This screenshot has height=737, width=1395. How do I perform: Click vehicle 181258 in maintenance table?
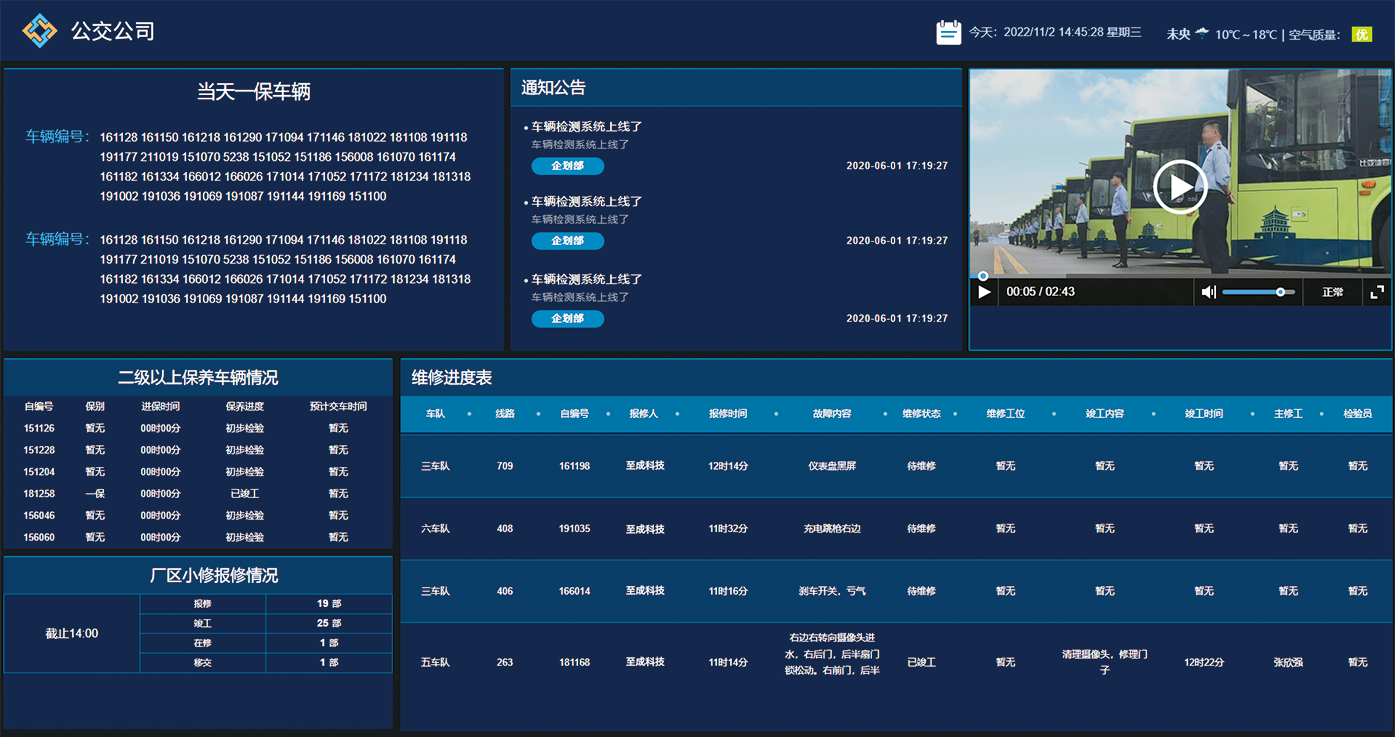pyautogui.click(x=39, y=494)
